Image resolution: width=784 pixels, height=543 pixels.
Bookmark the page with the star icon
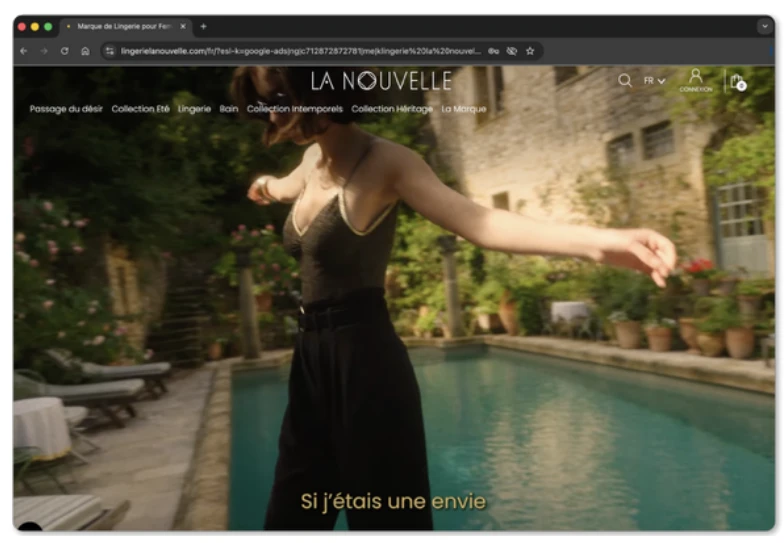click(530, 51)
